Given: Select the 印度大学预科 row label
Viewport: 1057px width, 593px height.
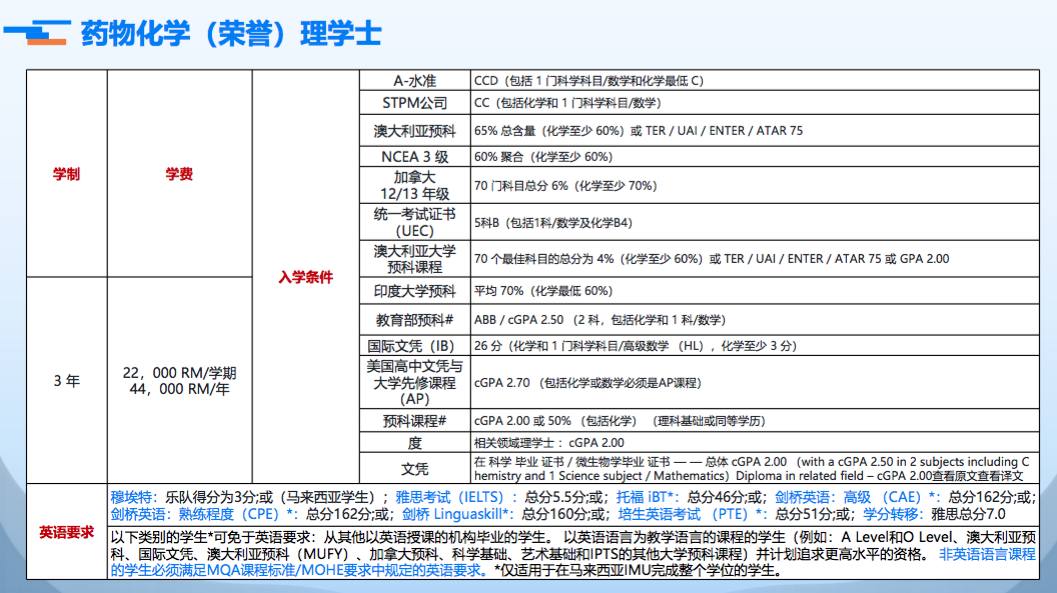Looking at the screenshot, I should pos(414,291).
